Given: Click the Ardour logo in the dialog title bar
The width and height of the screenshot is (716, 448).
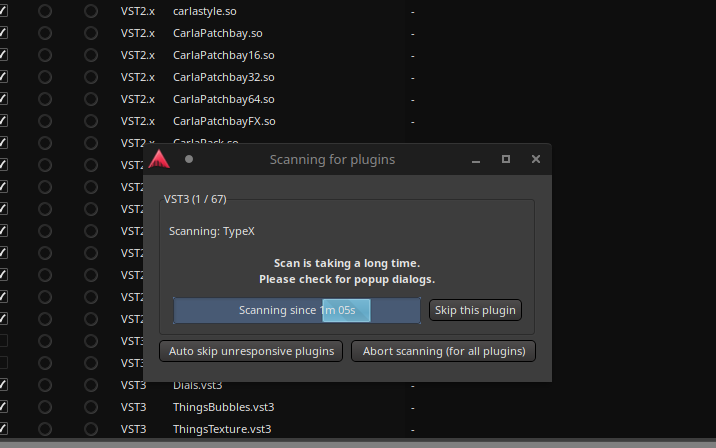Looking at the screenshot, I should point(158,159).
